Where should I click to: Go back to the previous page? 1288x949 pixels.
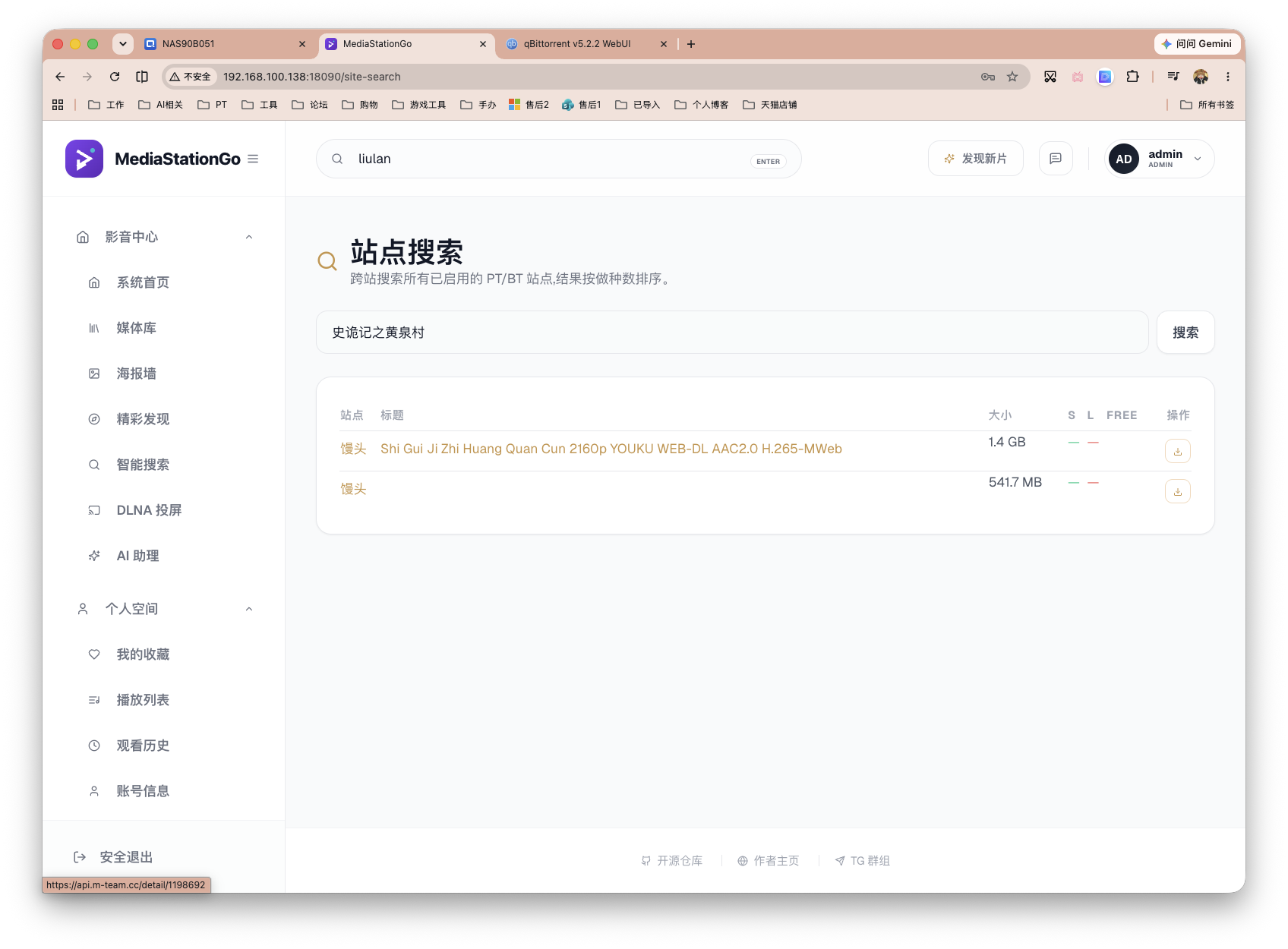(60, 77)
